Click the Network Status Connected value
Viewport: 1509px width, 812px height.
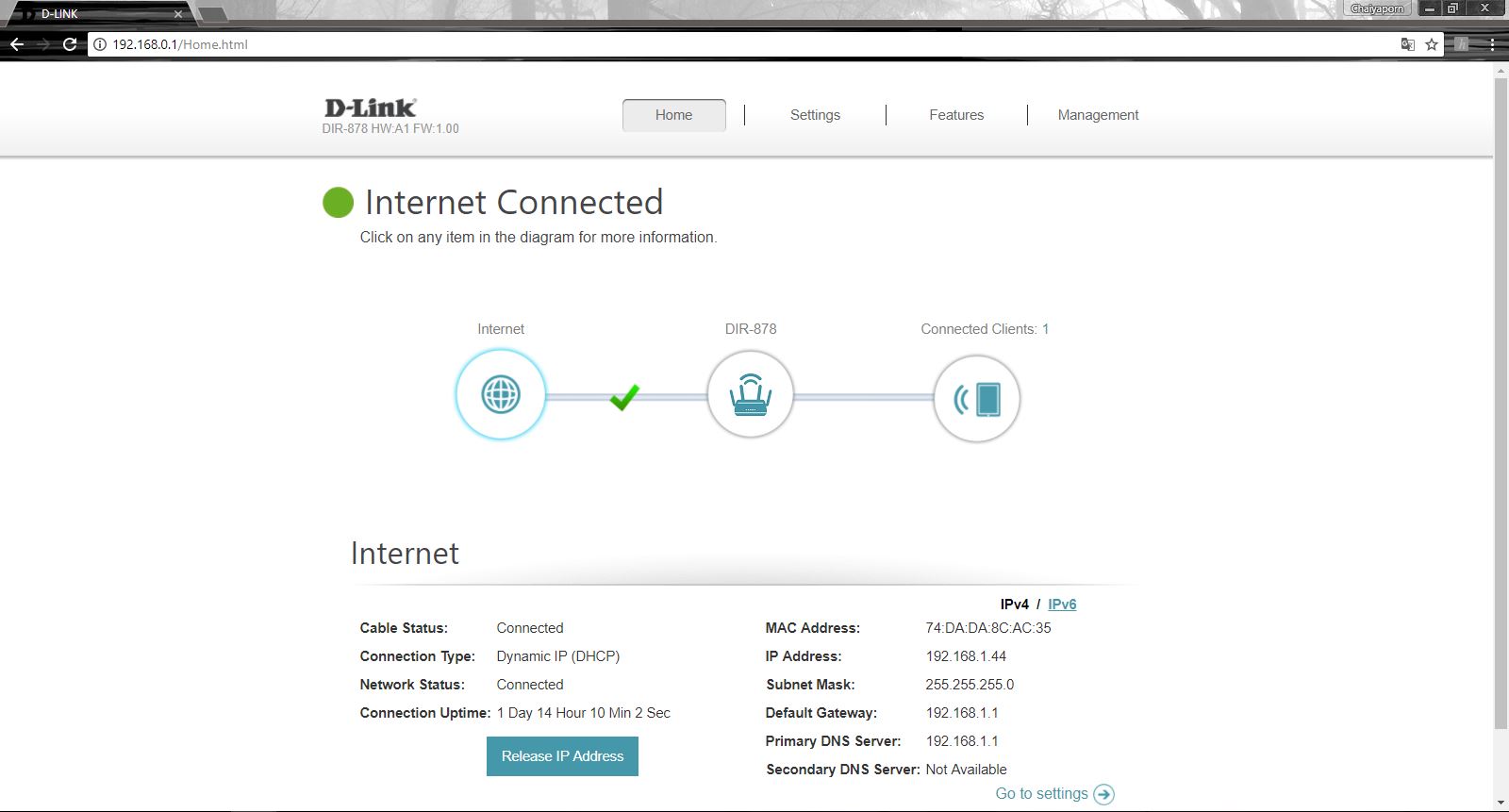[x=530, y=685]
